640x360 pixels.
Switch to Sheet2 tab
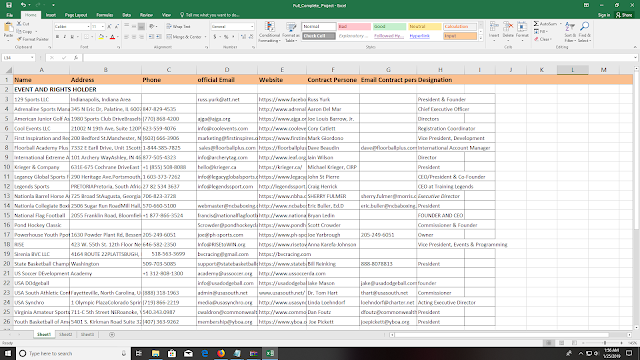pos(65,334)
